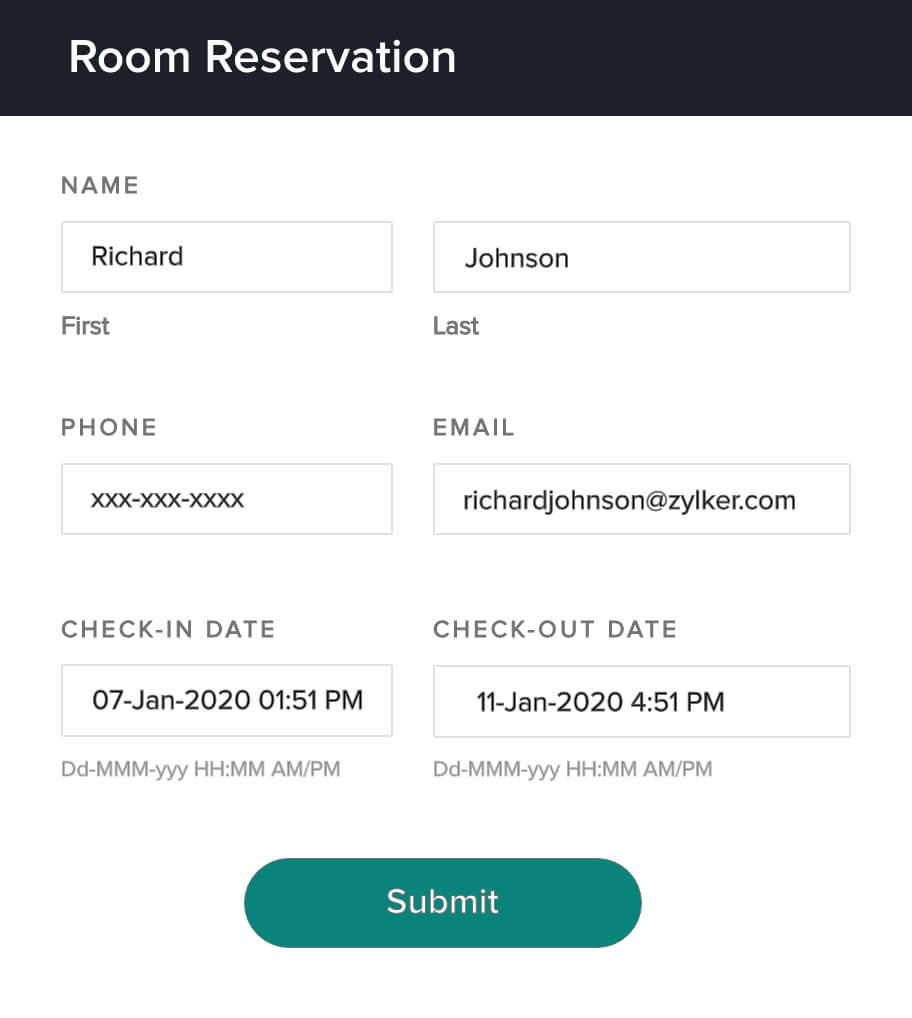912x1018 pixels.
Task: Click the NAME field label
Action: pyautogui.click(x=100, y=185)
